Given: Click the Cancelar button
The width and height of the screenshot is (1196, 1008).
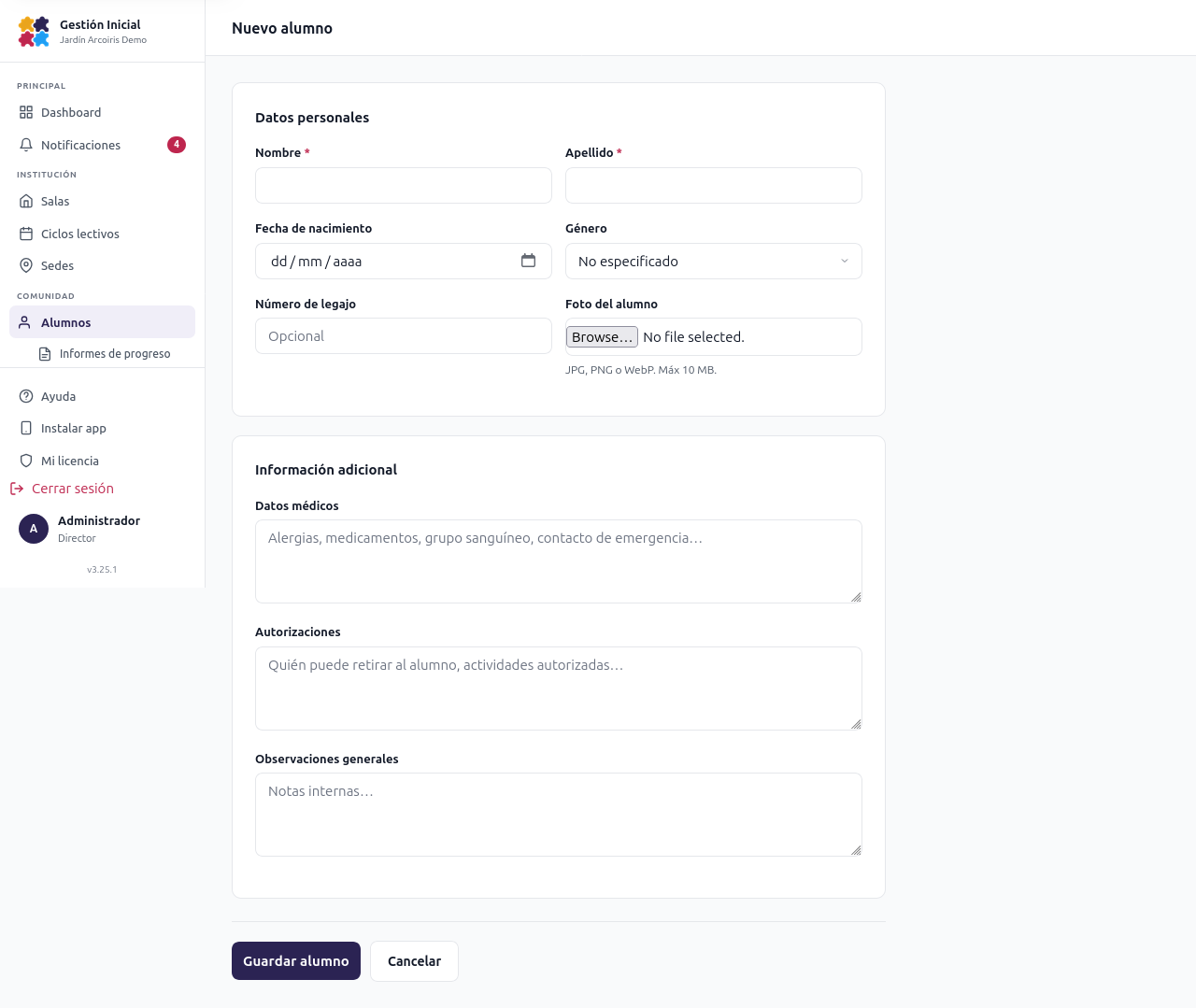Looking at the screenshot, I should (414, 960).
